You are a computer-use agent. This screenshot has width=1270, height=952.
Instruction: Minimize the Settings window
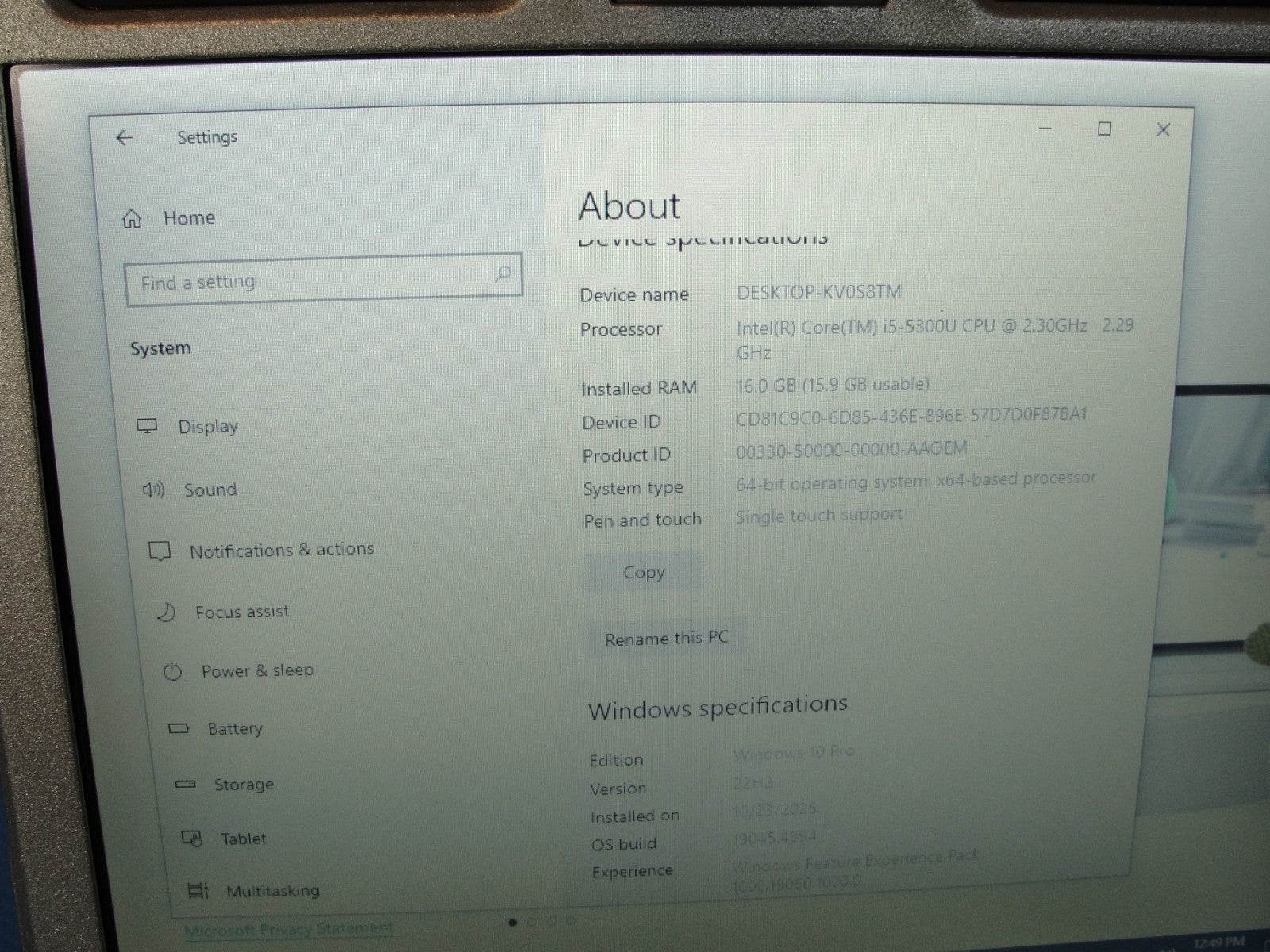[x=1045, y=129]
